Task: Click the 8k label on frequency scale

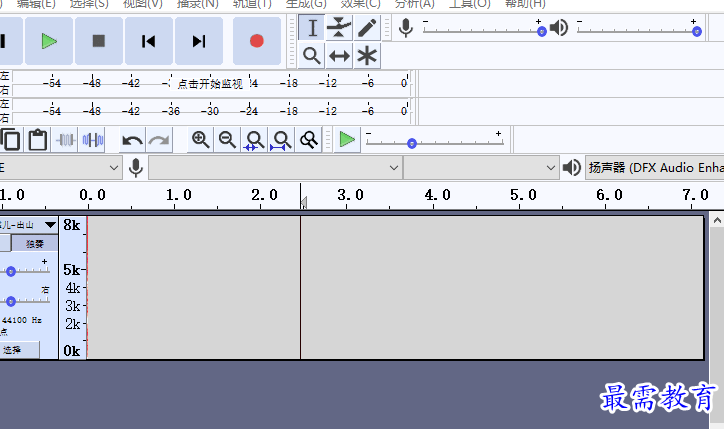Action: pyautogui.click(x=72, y=225)
